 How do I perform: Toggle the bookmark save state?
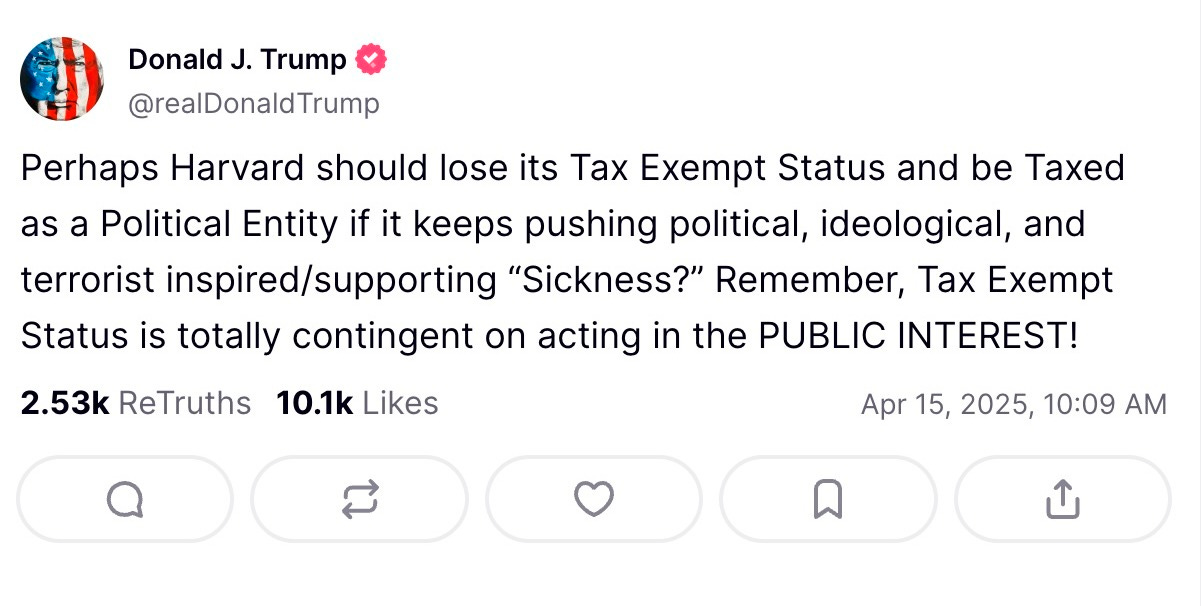[827, 499]
